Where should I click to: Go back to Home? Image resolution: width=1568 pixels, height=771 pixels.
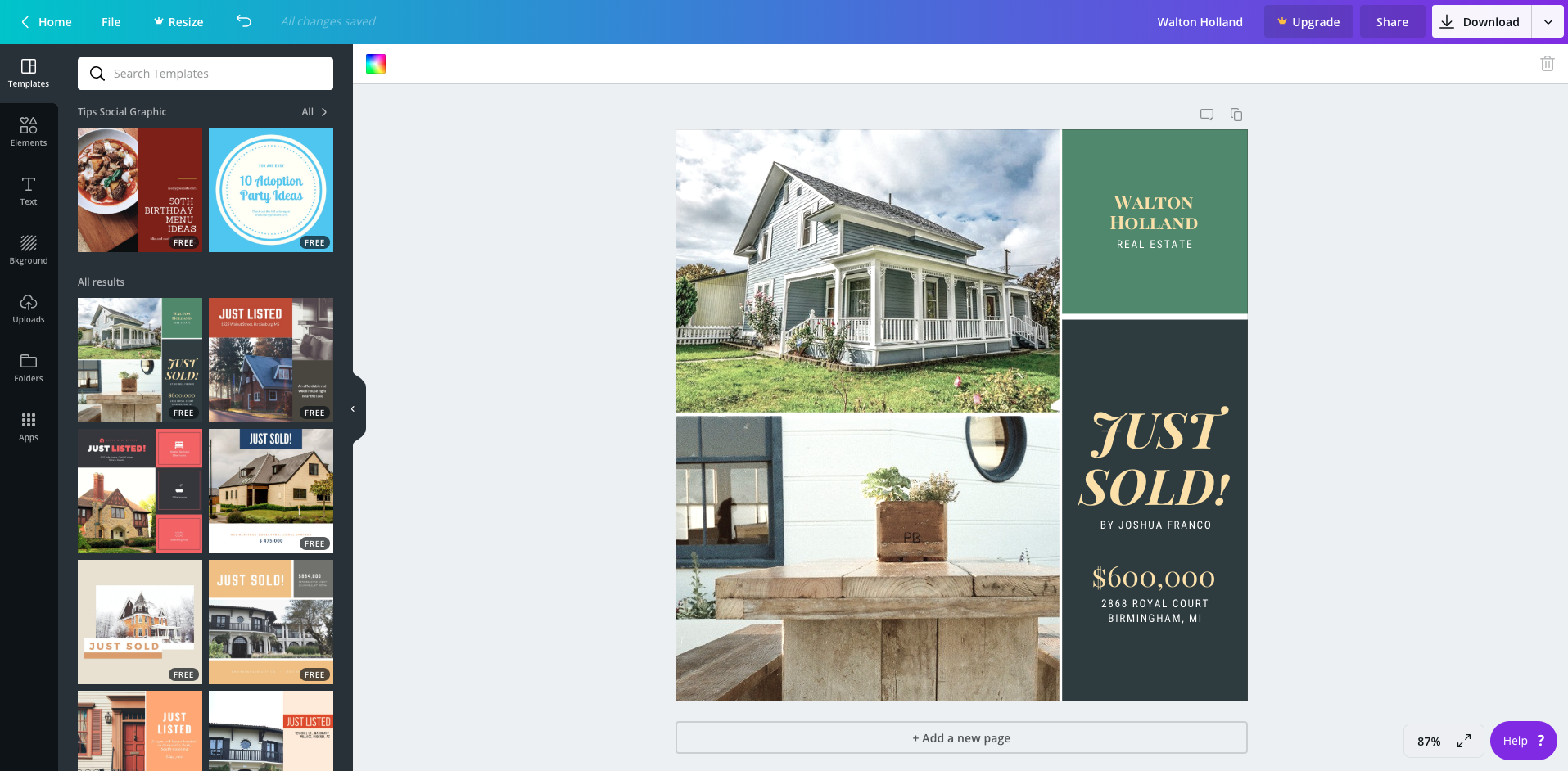pos(46,22)
